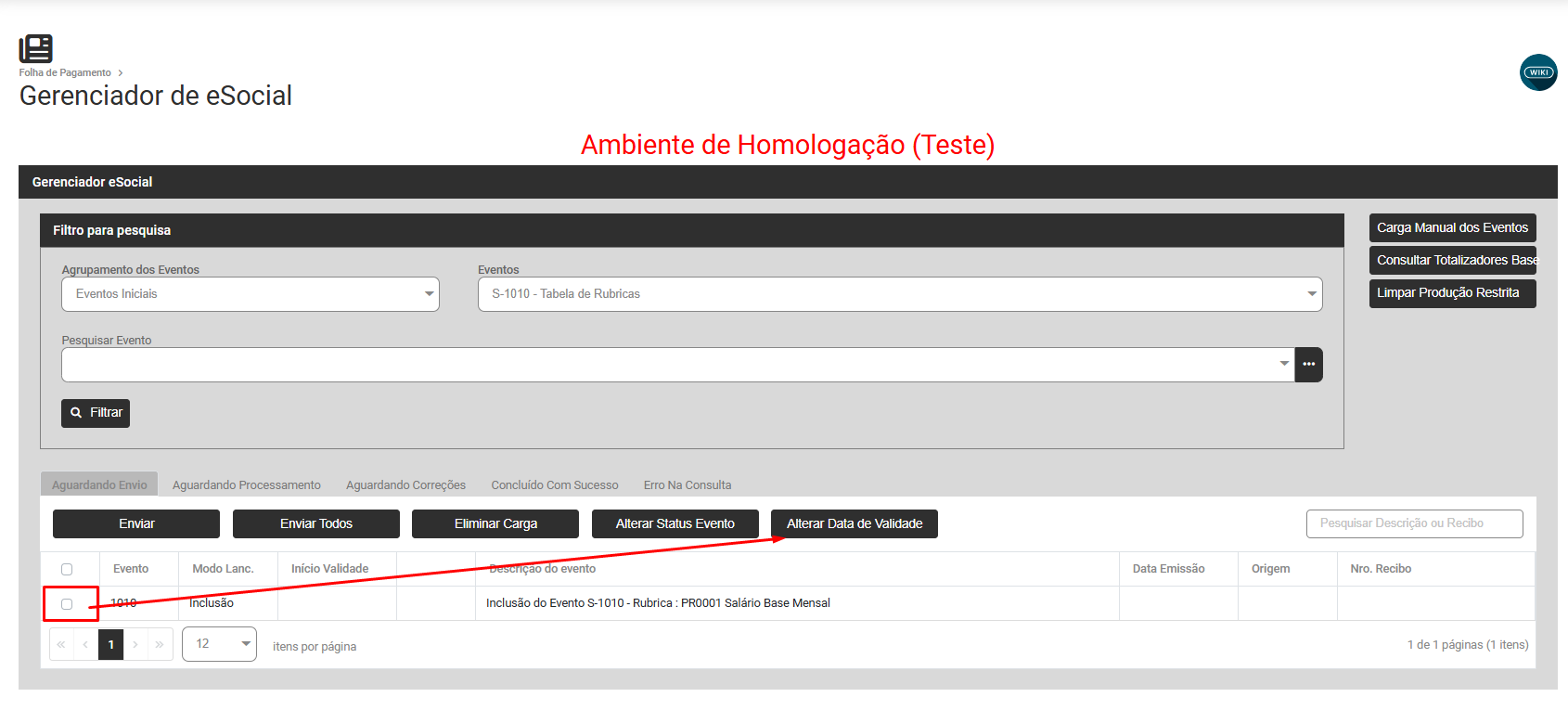
Task: Click Carga Manual dos Eventos button
Action: point(1453,228)
